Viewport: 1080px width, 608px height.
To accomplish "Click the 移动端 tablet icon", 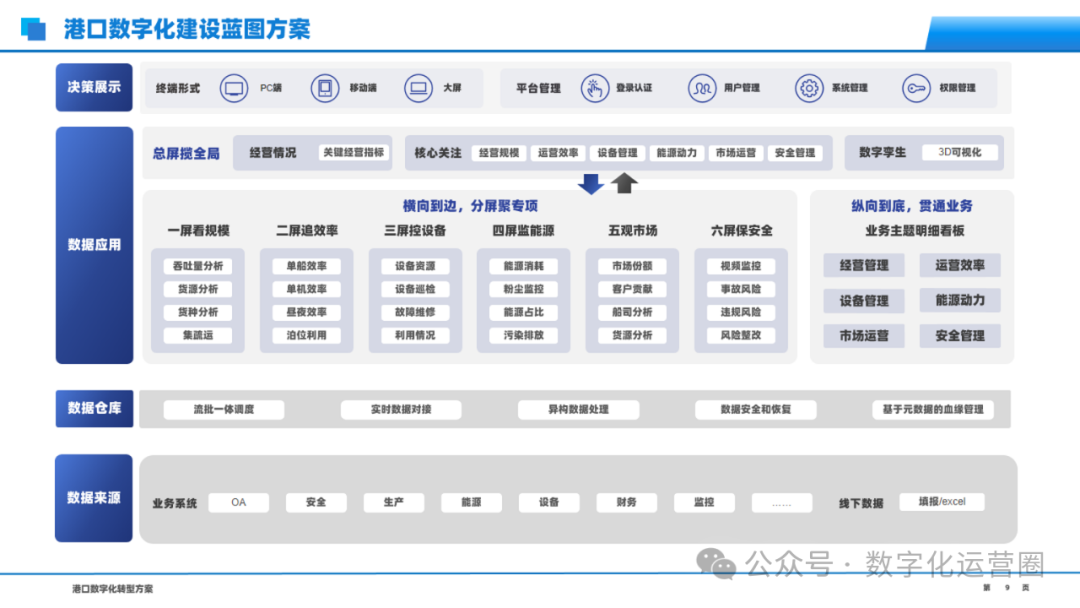I will tap(324, 88).
